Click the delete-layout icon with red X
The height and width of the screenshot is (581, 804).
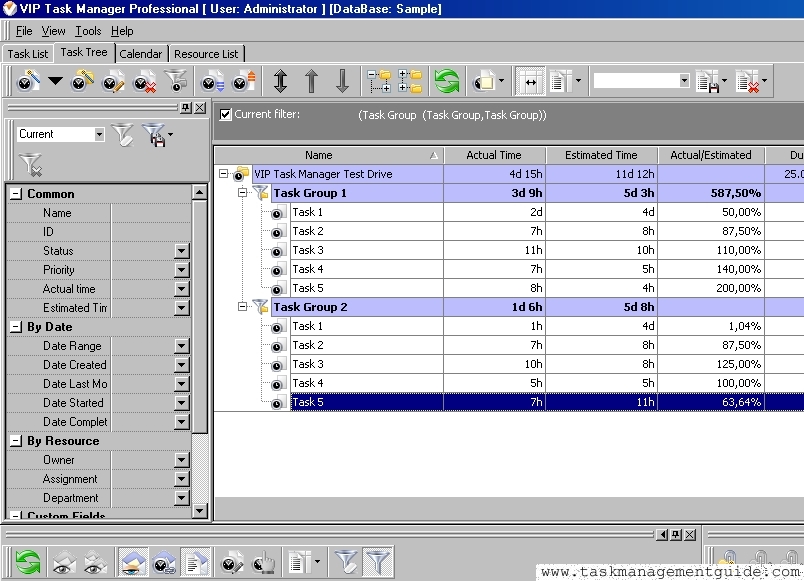[748, 81]
